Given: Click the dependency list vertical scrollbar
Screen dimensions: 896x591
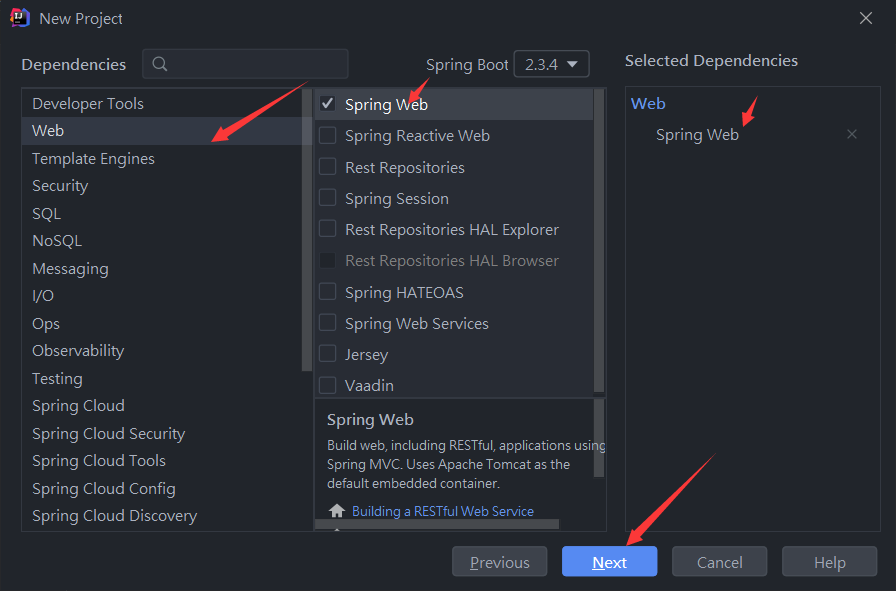Looking at the screenshot, I should coord(599,240).
